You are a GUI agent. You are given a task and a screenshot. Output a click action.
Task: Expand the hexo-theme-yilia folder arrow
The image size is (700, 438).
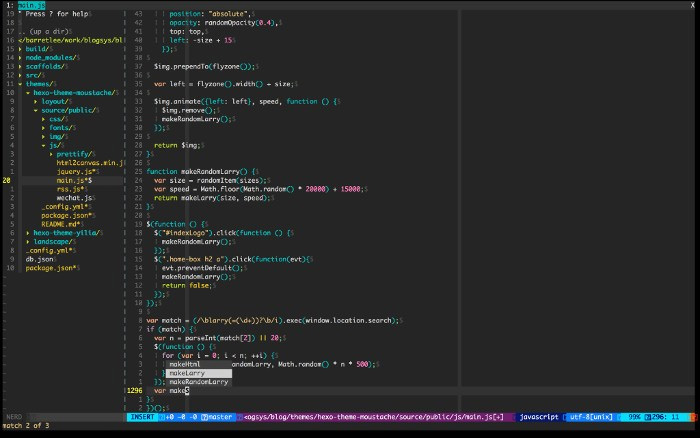coord(28,232)
